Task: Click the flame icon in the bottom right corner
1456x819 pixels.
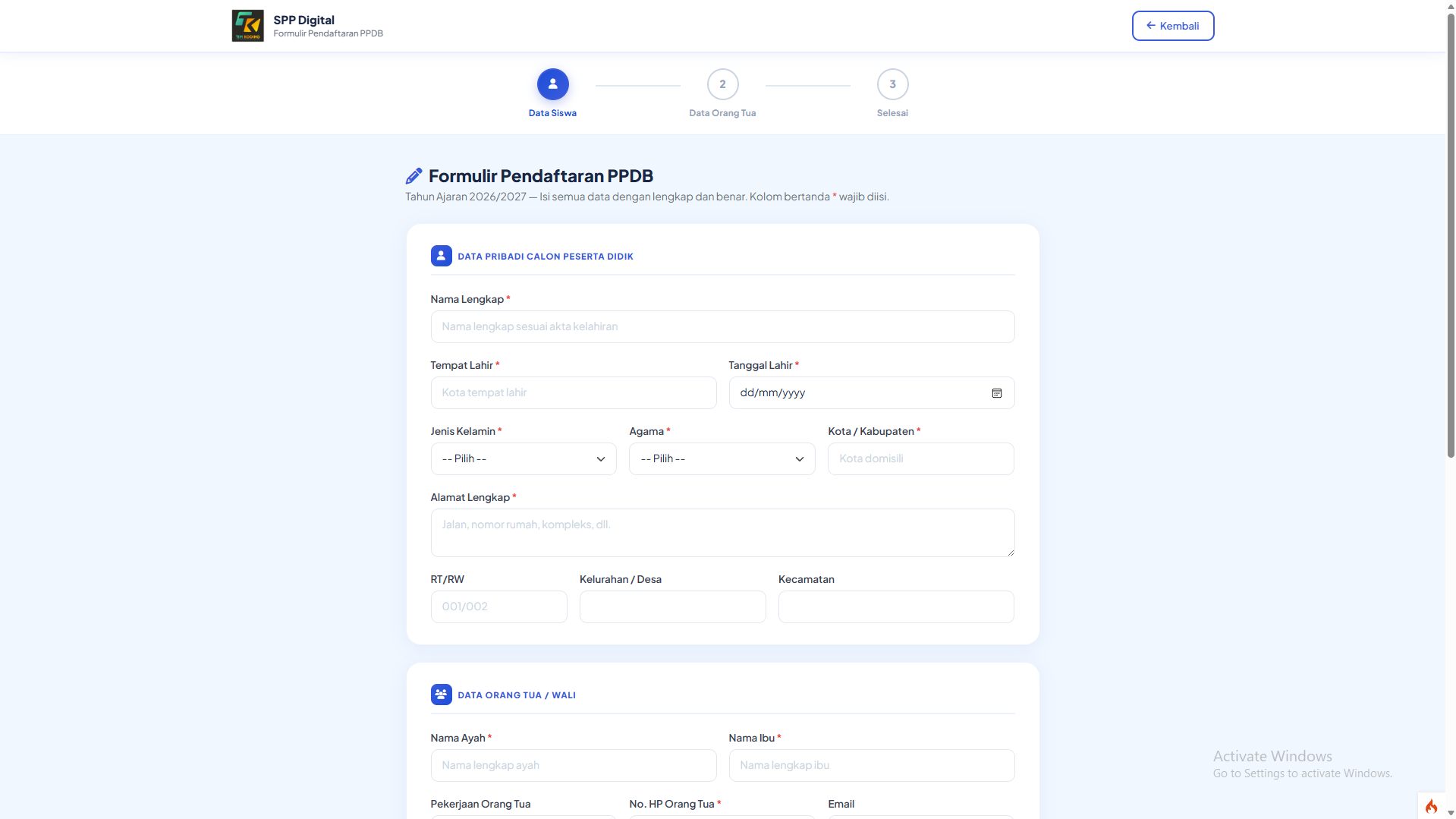Action: (1431, 806)
